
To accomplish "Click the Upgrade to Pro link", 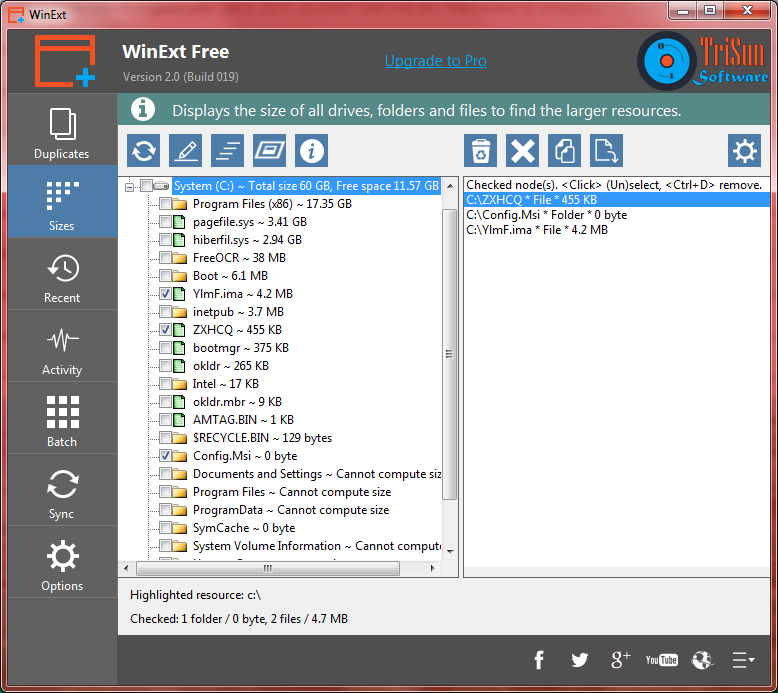I will coord(436,61).
